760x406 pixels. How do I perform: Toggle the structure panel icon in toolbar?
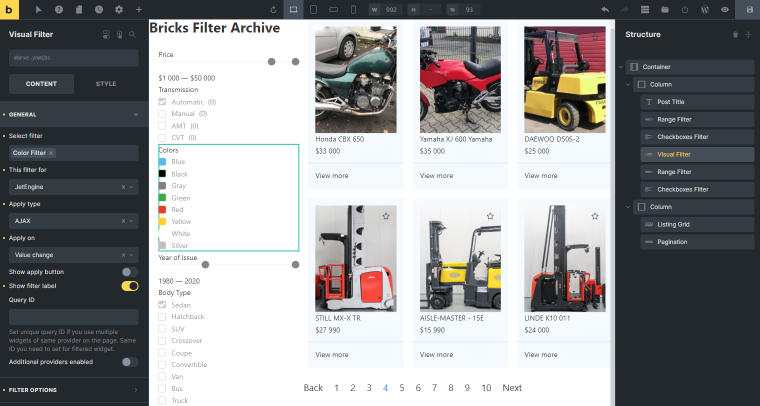tap(645, 10)
